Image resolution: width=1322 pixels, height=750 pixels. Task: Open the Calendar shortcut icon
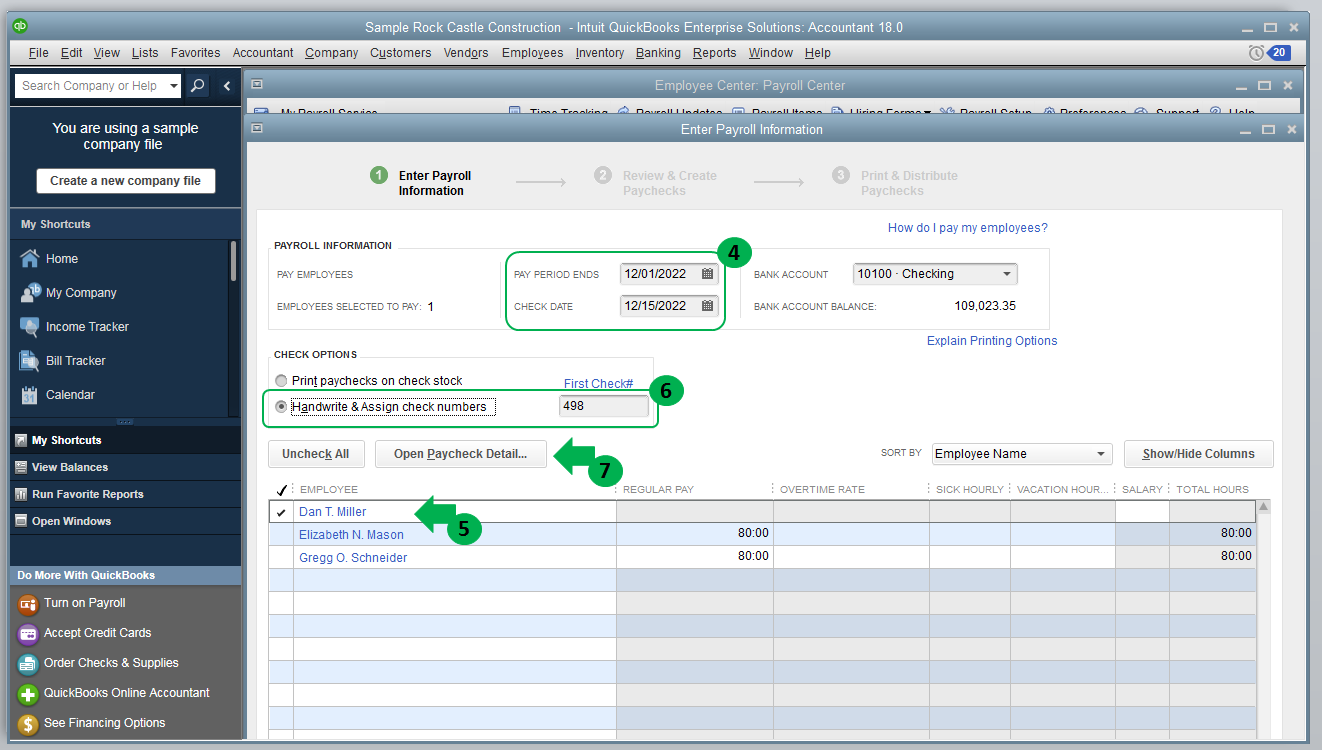[x=29, y=395]
